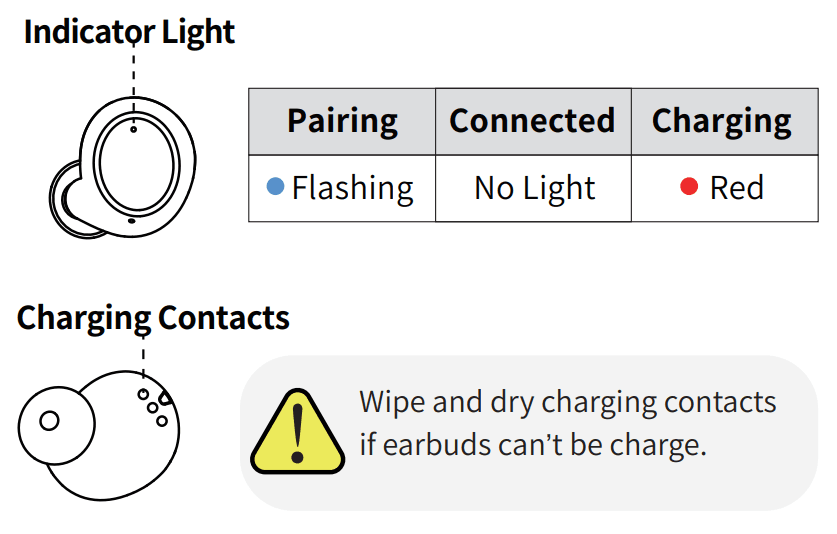Click the indicator light dot on upper earbud
The image size is (837, 534).
tap(134, 128)
